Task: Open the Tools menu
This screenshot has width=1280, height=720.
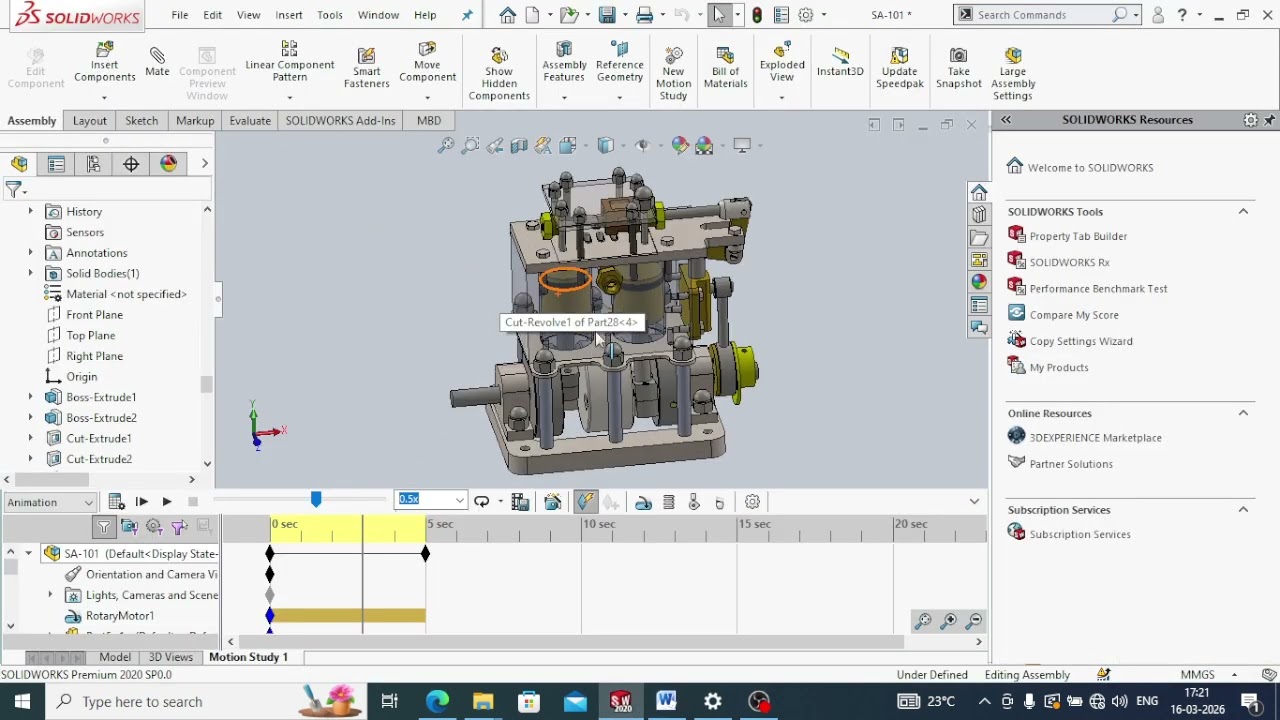Action: (330, 15)
